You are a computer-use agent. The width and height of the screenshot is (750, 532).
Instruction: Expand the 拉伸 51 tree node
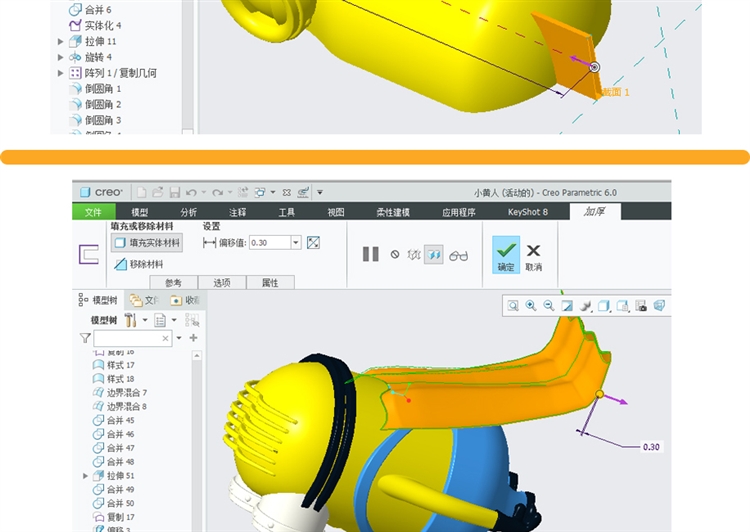[x=85, y=476]
